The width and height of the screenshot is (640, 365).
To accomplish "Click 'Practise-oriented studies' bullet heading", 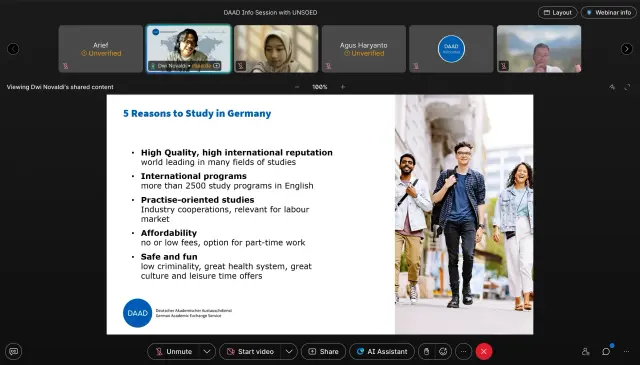I will click(198, 200).
